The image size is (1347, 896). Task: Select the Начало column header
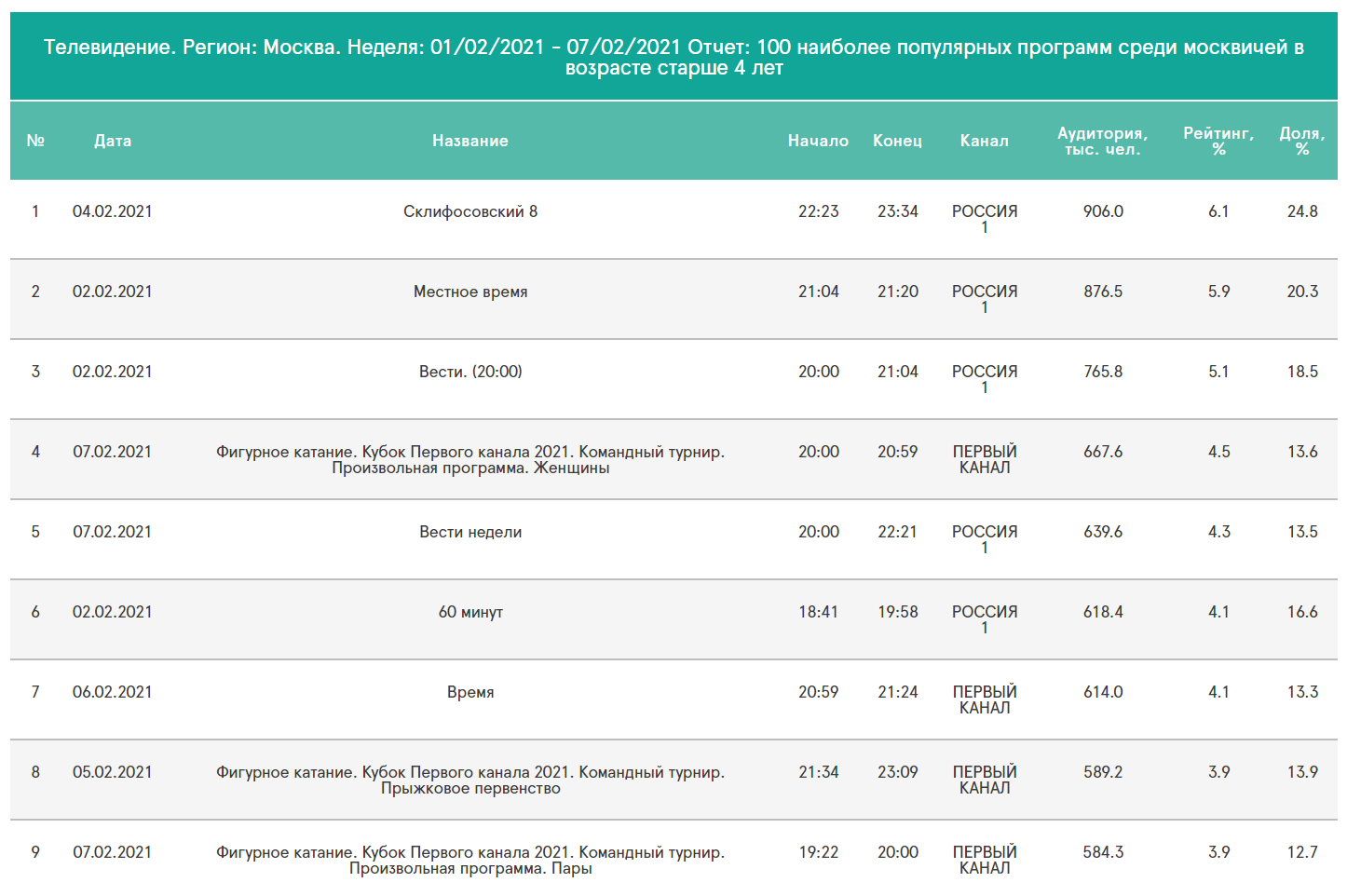(818, 141)
